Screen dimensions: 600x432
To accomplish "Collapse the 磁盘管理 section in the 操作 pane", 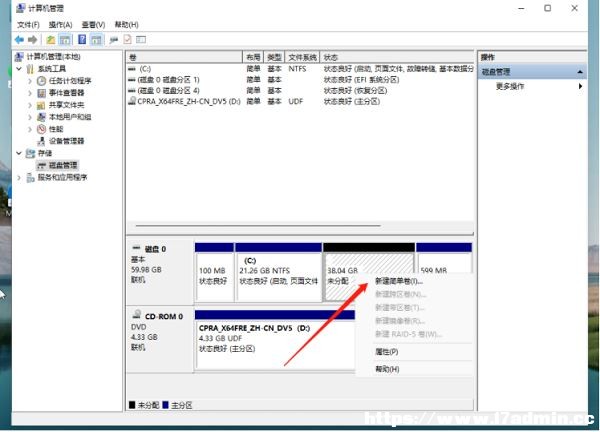I will (580, 72).
